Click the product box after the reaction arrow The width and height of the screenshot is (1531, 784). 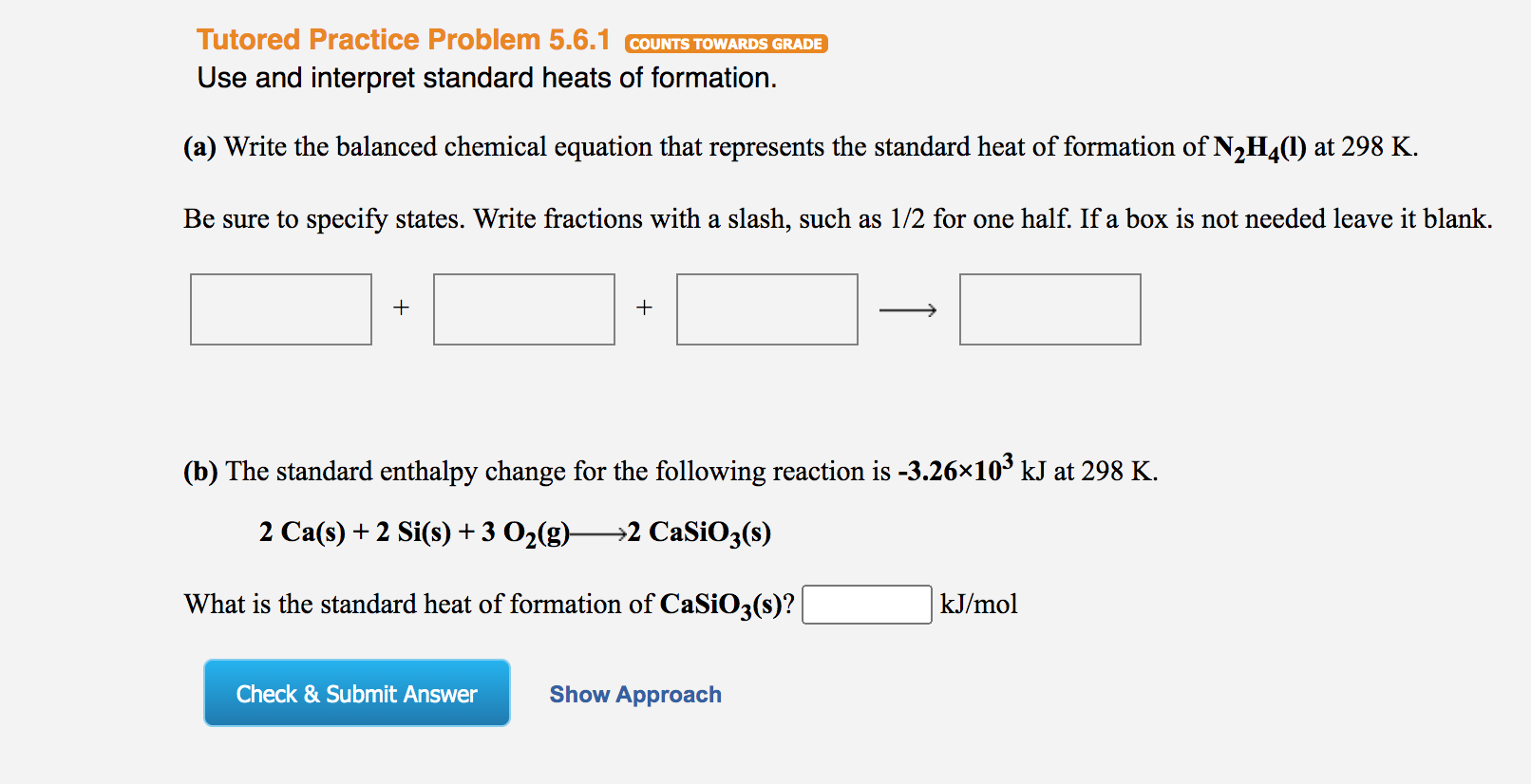pos(1049,308)
